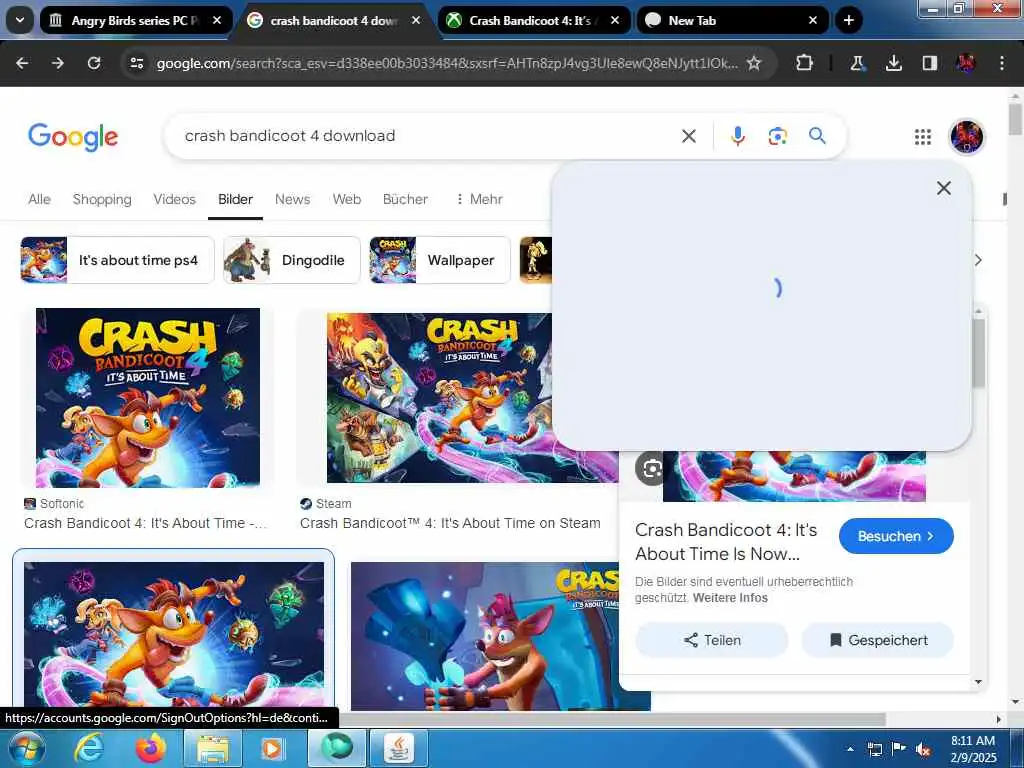Click the Gespeichert saved button
This screenshot has width=1024, height=768.
click(x=878, y=640)
